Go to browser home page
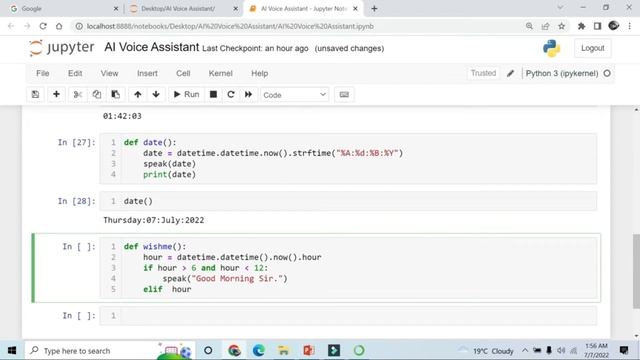Image resolution: width=640 pixels, height=360 pixels. 59,26
